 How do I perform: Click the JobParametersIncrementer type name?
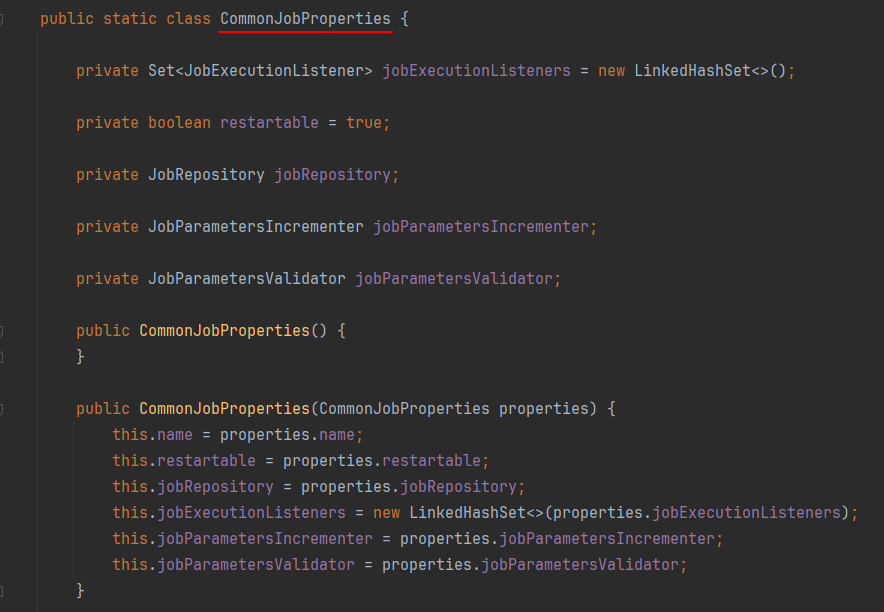click(256, 227)
